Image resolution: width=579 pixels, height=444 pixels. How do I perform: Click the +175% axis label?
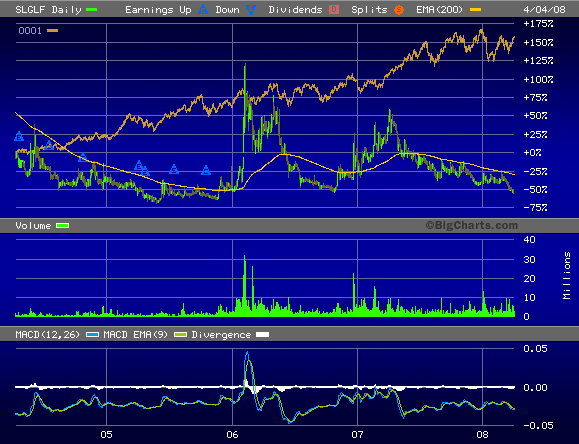[x=539, y=24]
